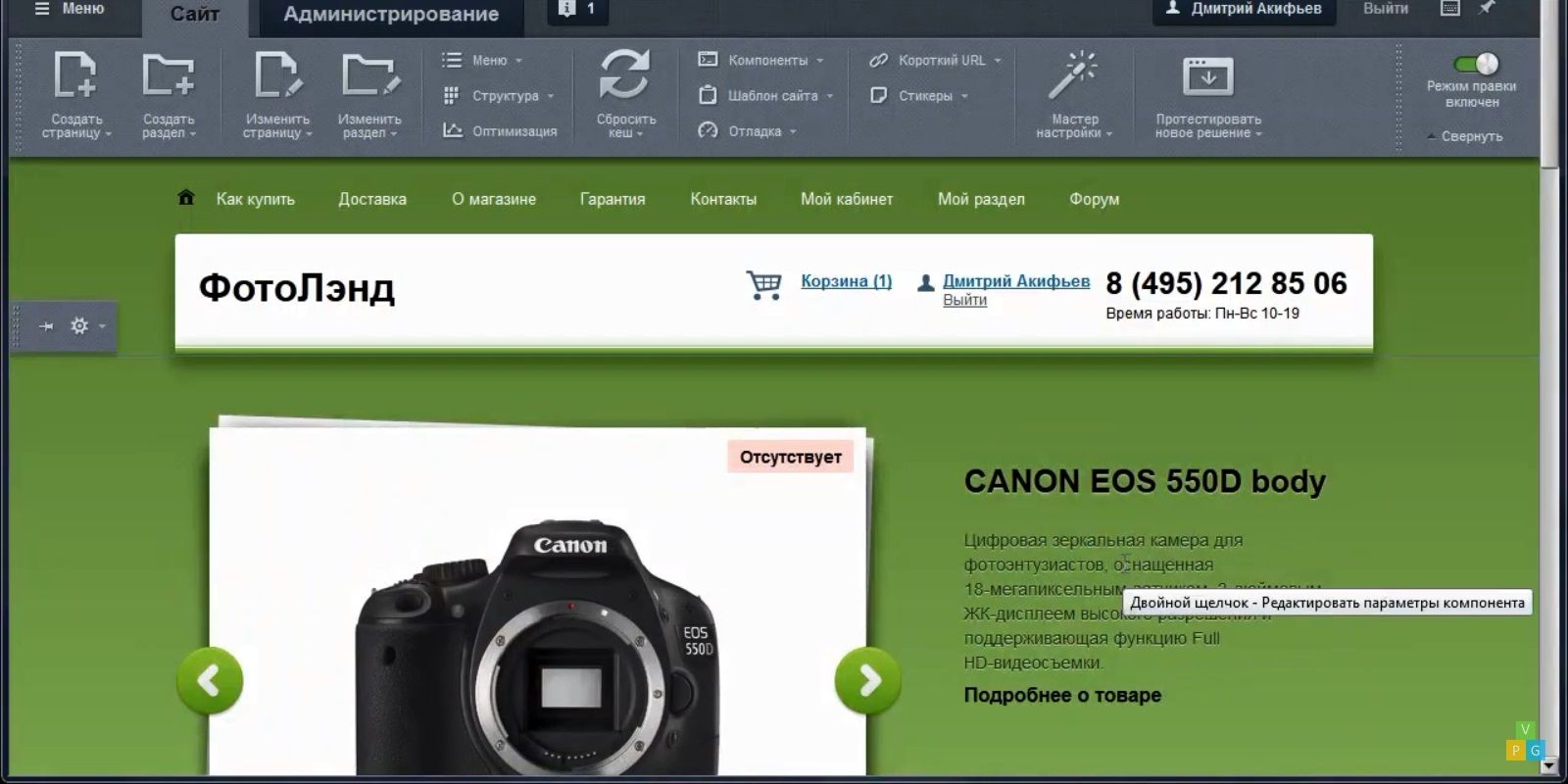The width and height of the screenshot is (1568, 784).
Task: Click the Site template clipboard icon
Action: pyautogui.click(x=708, y=95)
